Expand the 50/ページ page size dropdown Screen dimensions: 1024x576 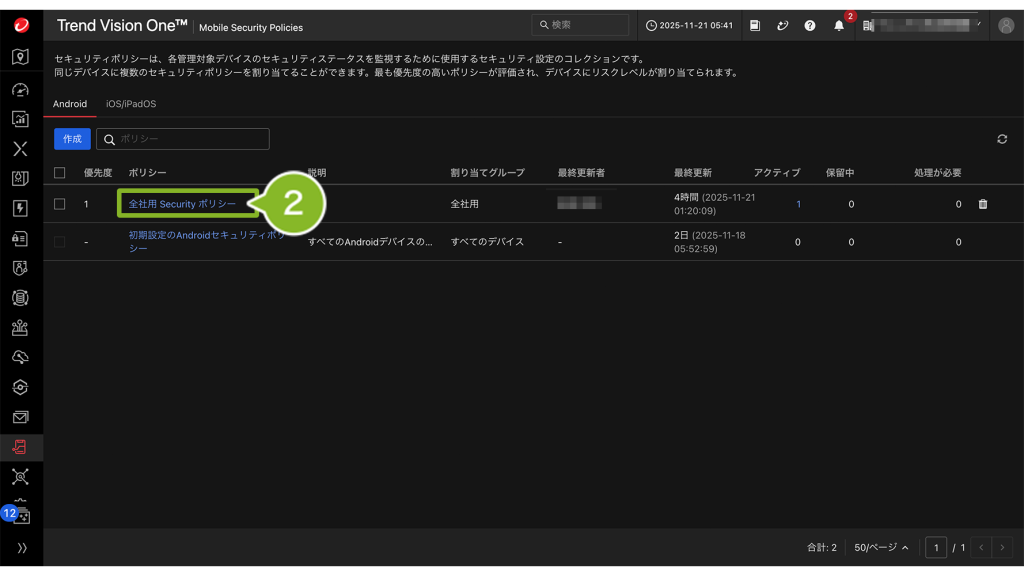(x=881, y=548)
